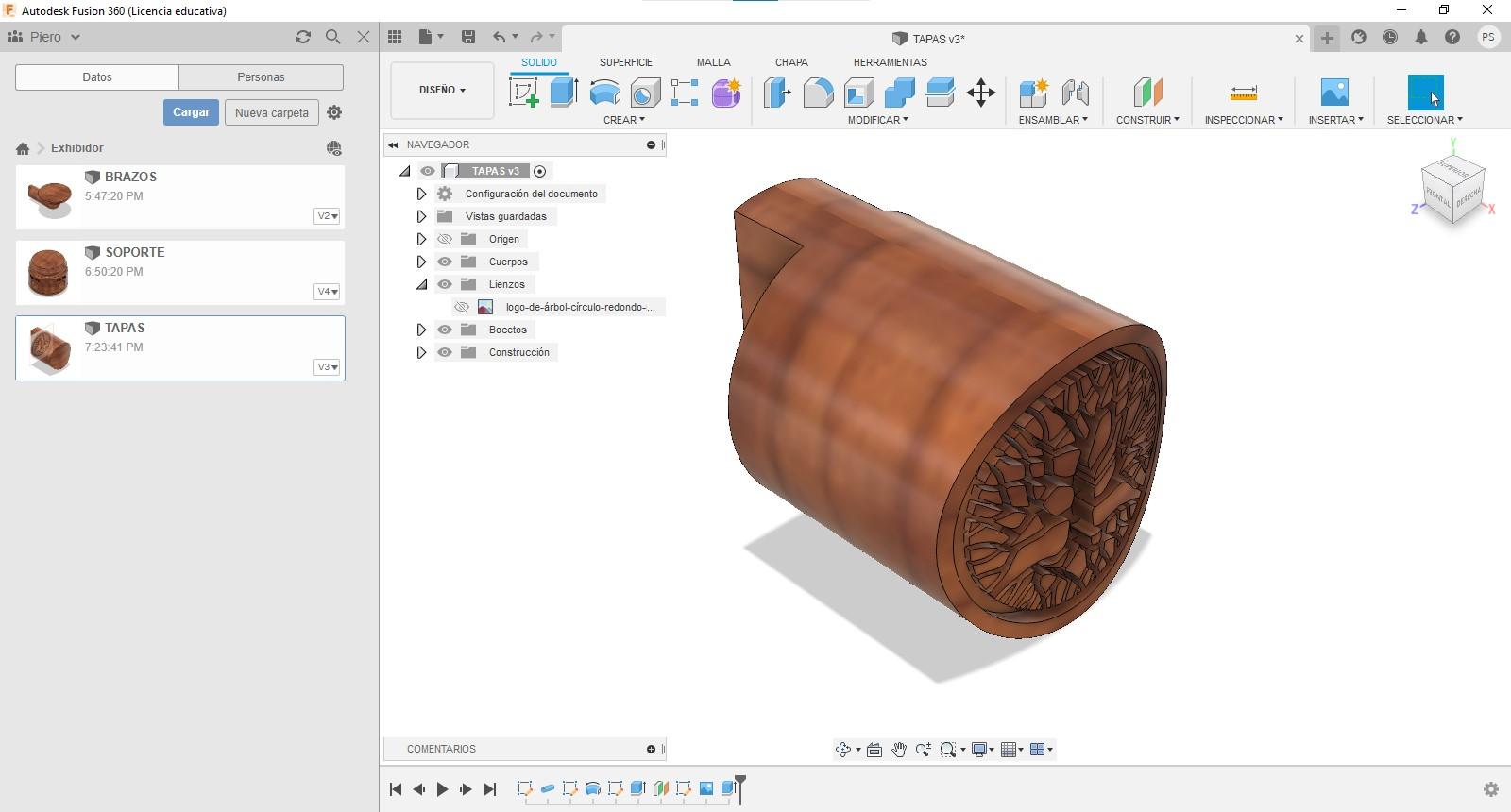Click the Save icon

pos(467,37)
